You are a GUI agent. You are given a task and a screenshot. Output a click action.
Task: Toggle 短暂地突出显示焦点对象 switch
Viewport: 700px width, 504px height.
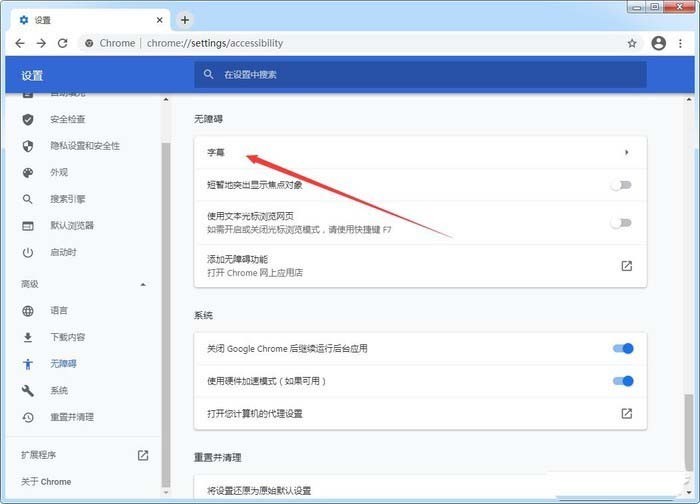click(x=622, y=185)
